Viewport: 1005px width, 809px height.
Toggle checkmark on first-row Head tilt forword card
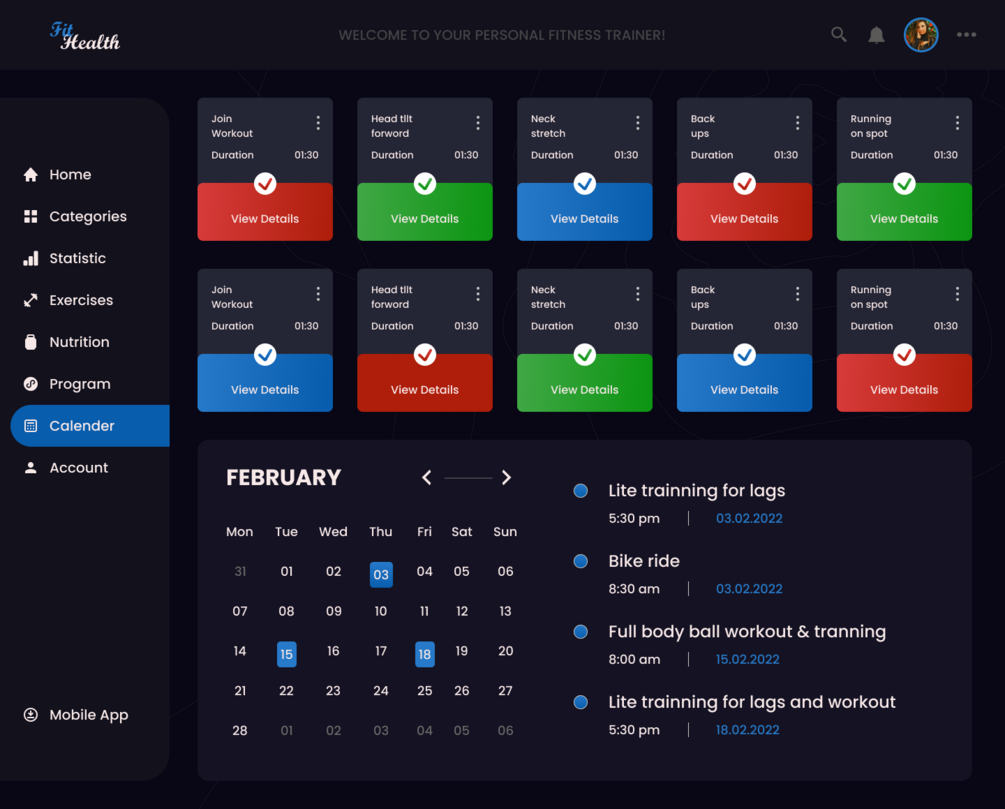(425, 184)
